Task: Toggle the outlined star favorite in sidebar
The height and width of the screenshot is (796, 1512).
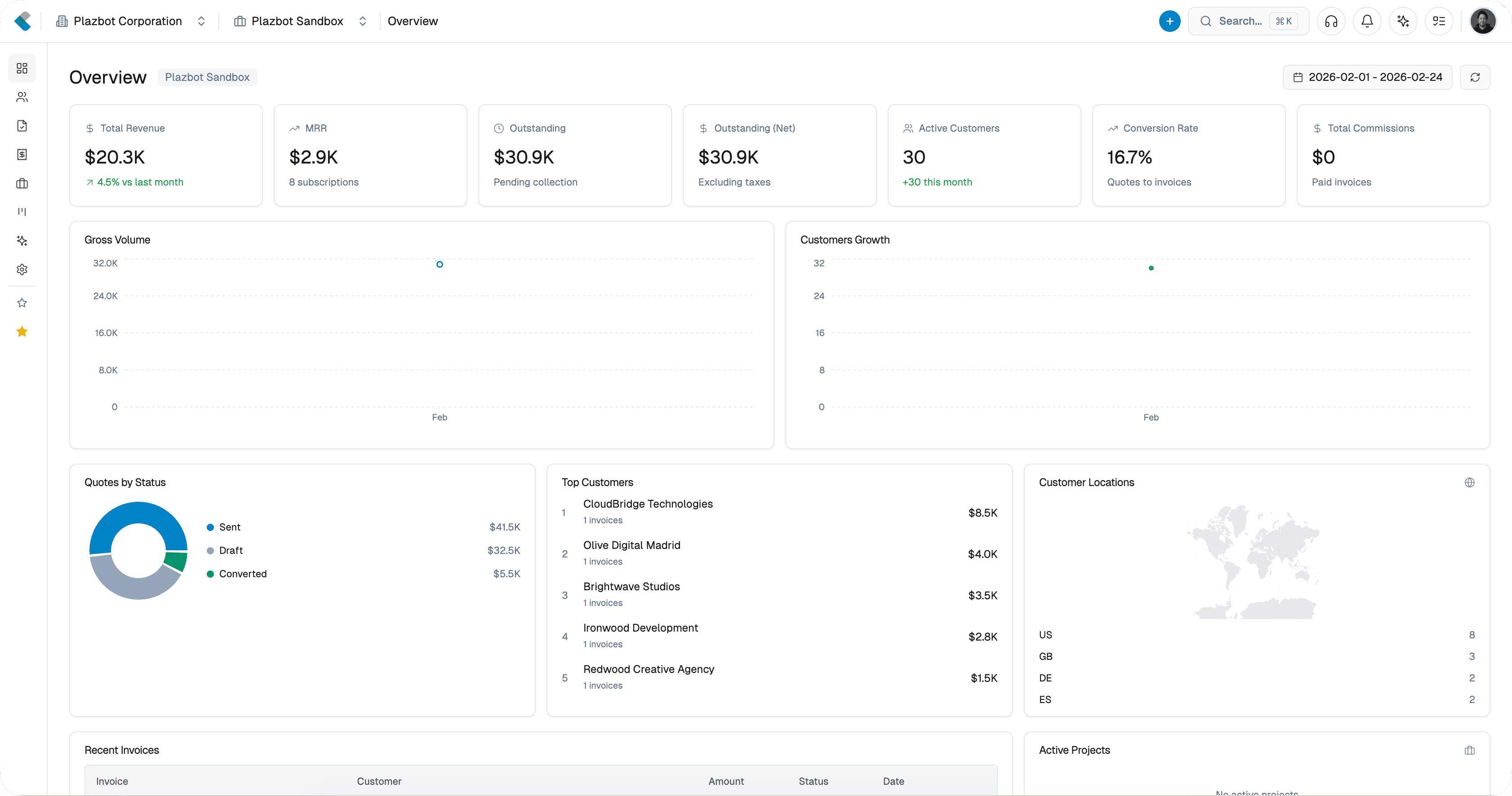Action: click(x=22, y=303)
